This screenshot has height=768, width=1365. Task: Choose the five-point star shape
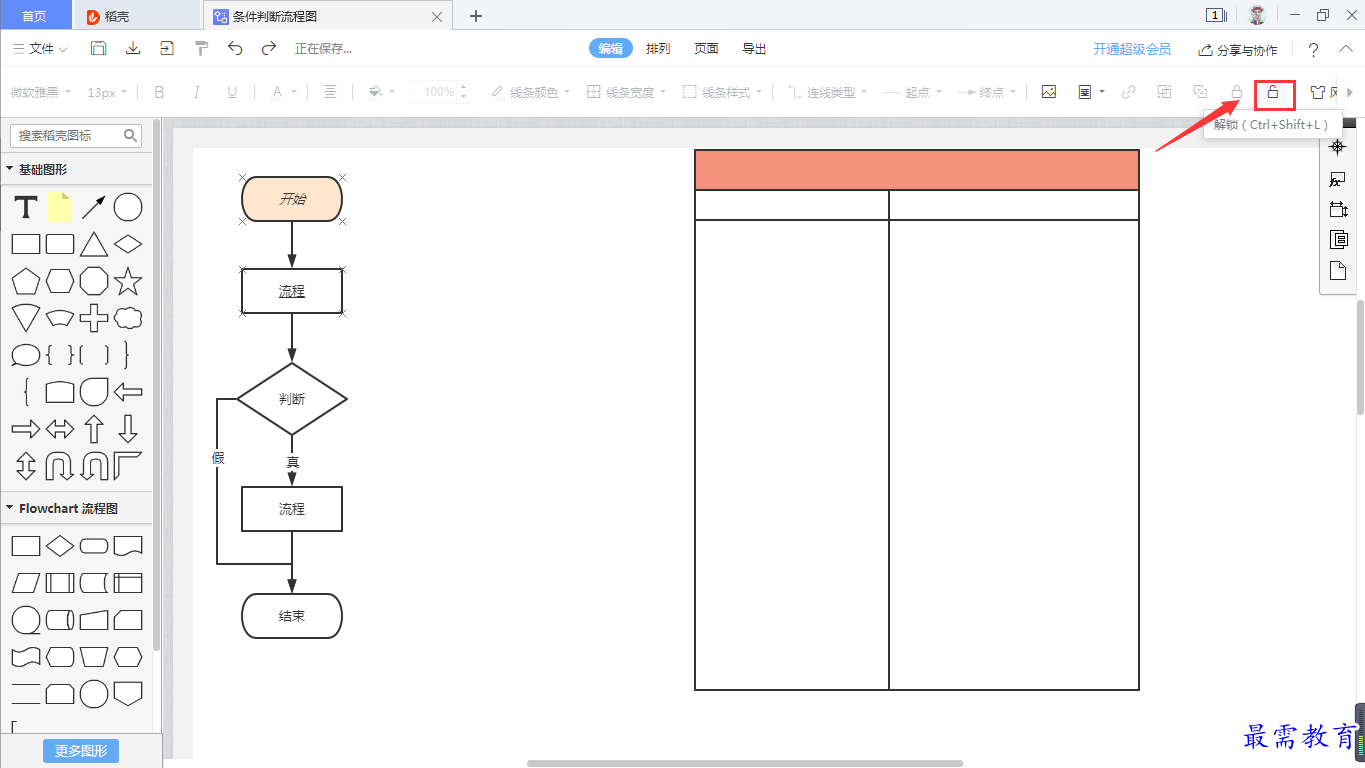point(128,281)
